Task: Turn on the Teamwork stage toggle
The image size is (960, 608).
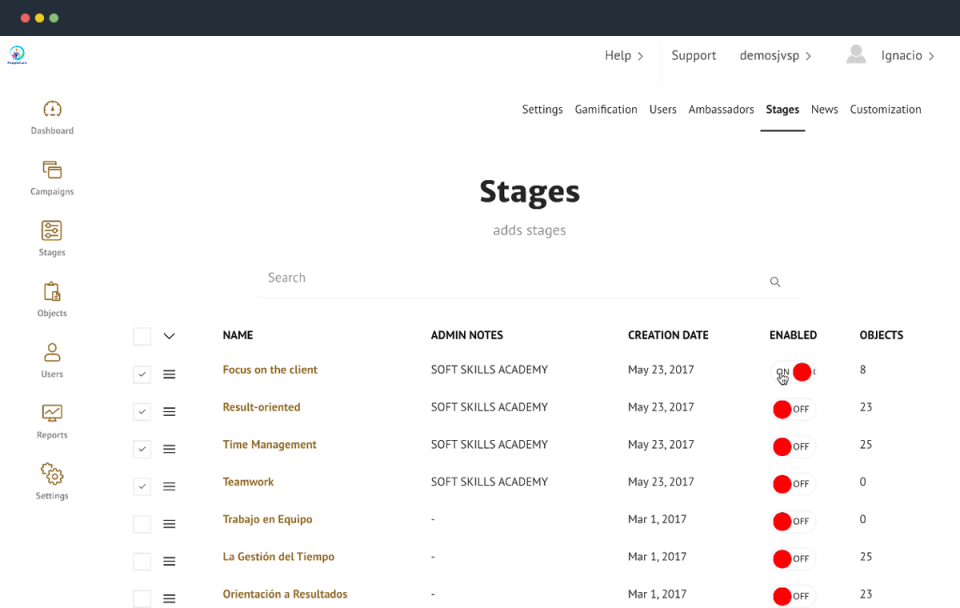Action: (793, 483)
